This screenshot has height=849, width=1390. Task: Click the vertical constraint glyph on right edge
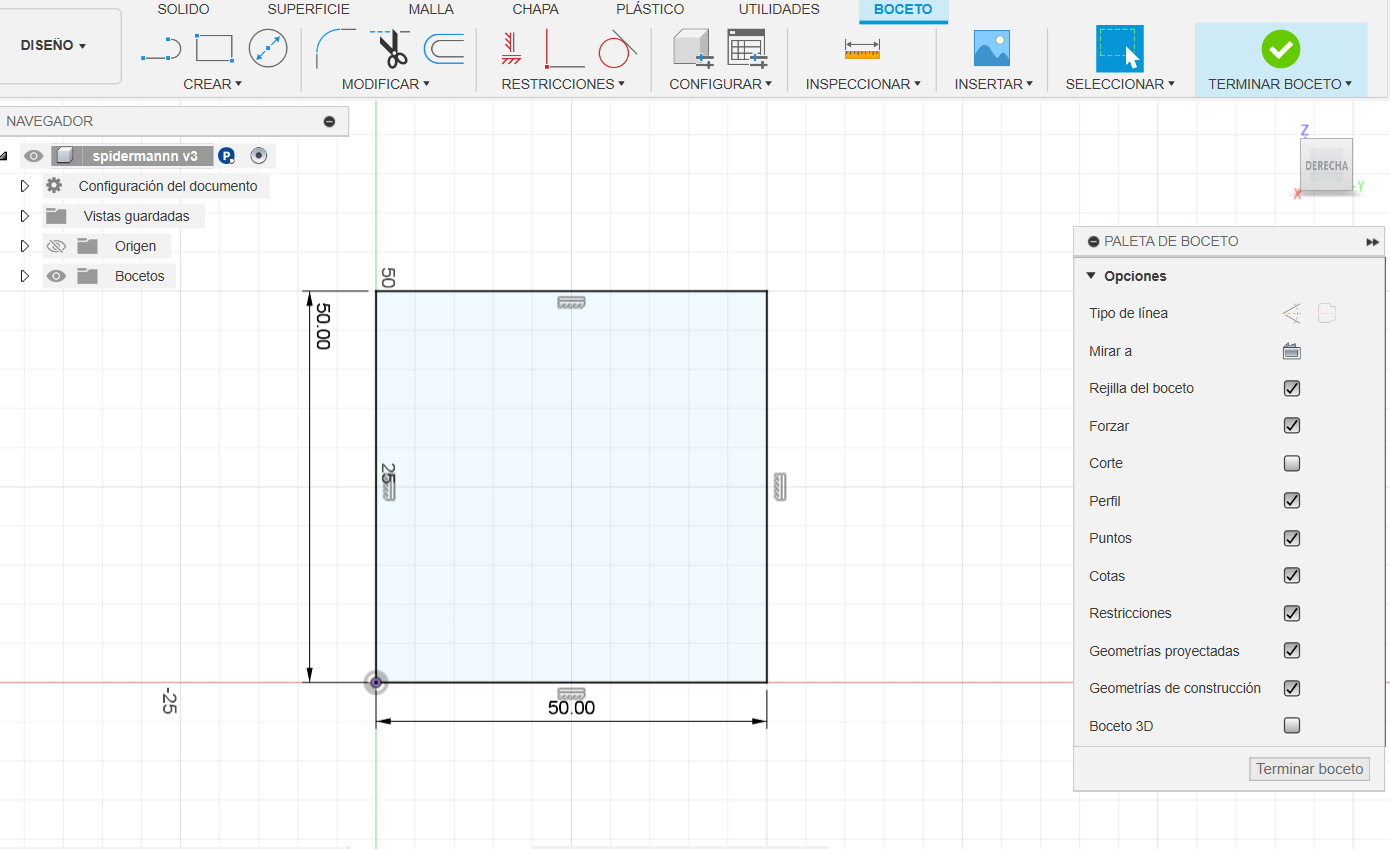tap(780, 487)
